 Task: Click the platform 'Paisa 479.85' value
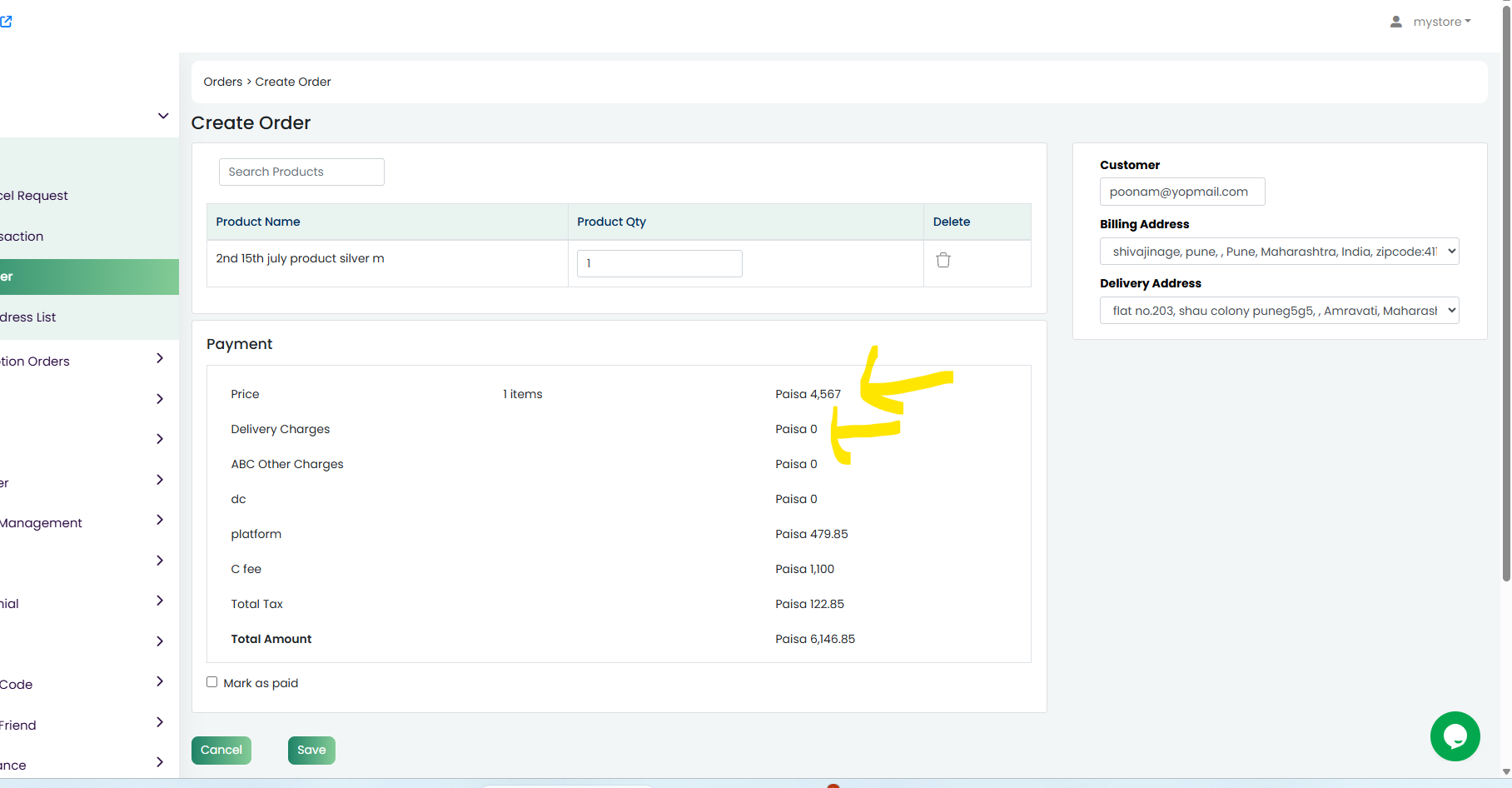811,534
